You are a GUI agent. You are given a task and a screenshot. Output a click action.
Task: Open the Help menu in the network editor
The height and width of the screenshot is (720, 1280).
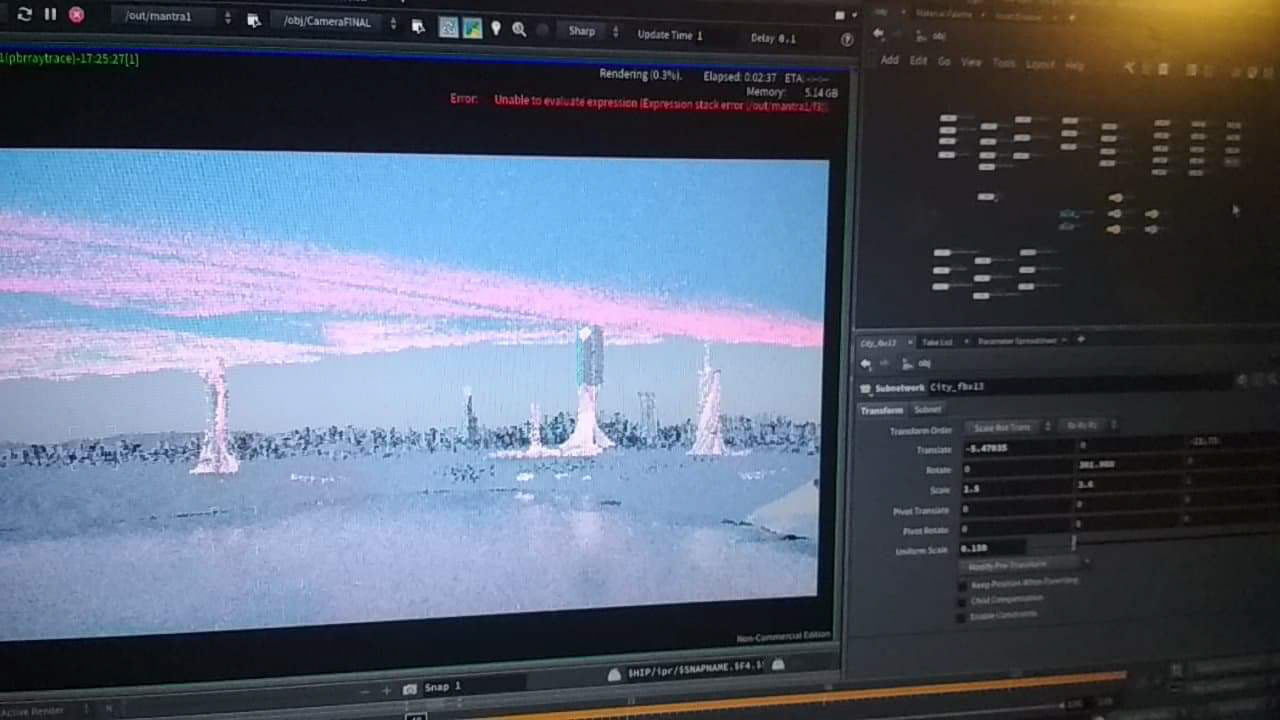coord(1075,65)
